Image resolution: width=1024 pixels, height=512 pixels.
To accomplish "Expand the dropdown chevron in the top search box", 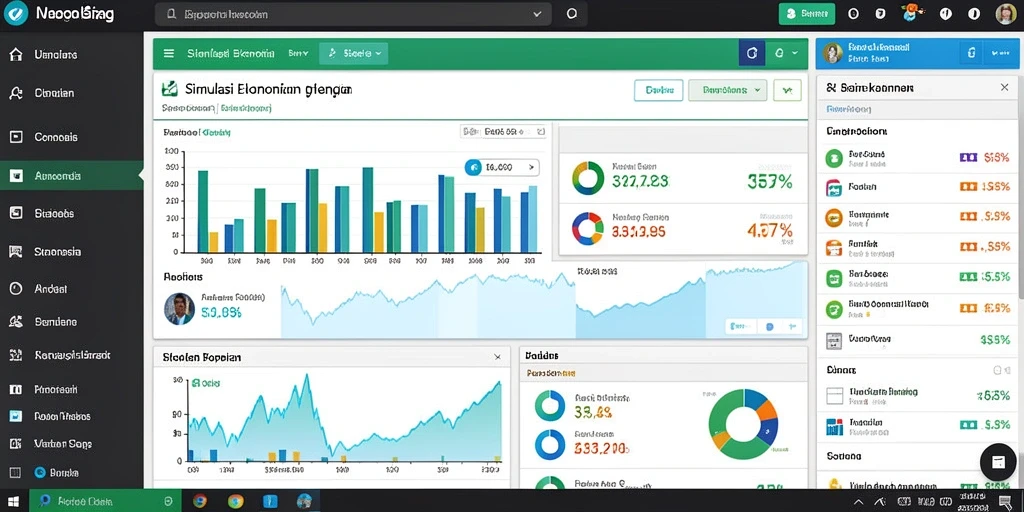I will (x=537, y=14).
